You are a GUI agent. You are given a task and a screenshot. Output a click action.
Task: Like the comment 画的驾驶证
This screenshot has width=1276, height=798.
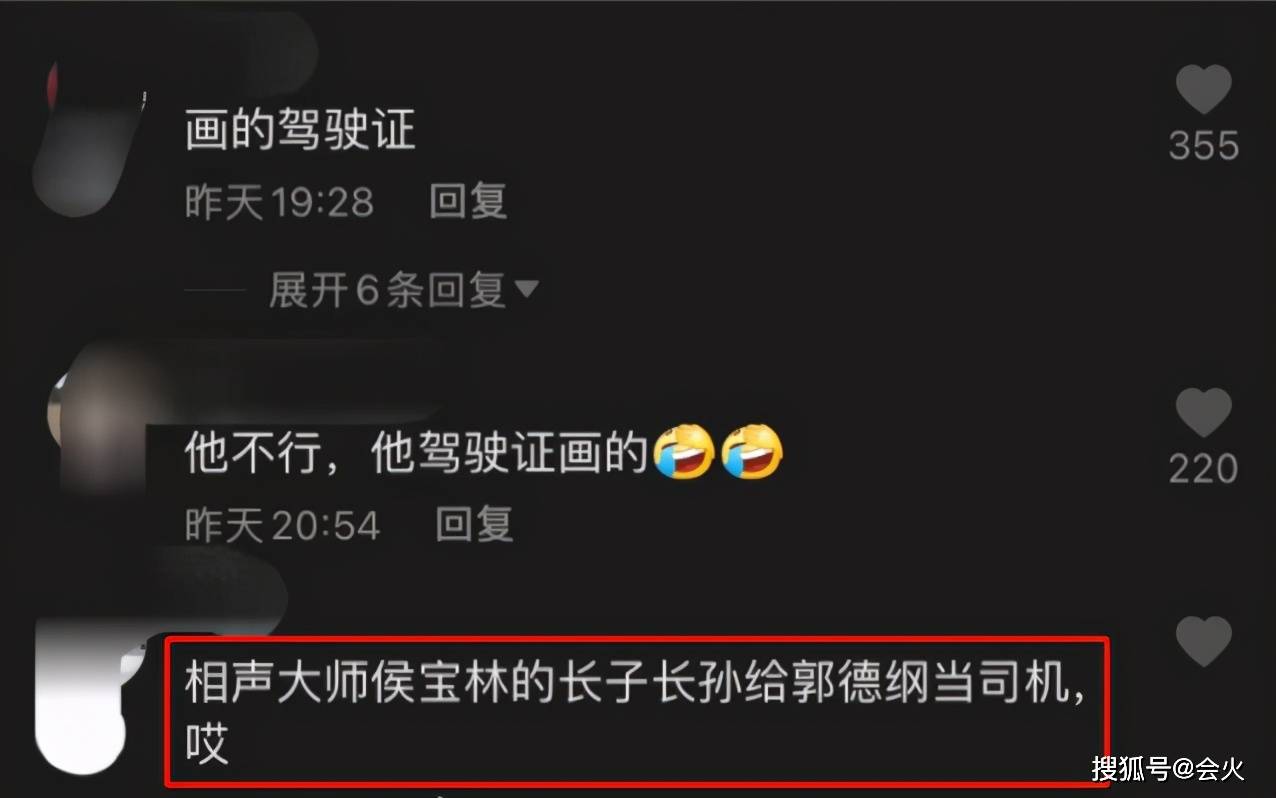click(x=1203, y=90)
